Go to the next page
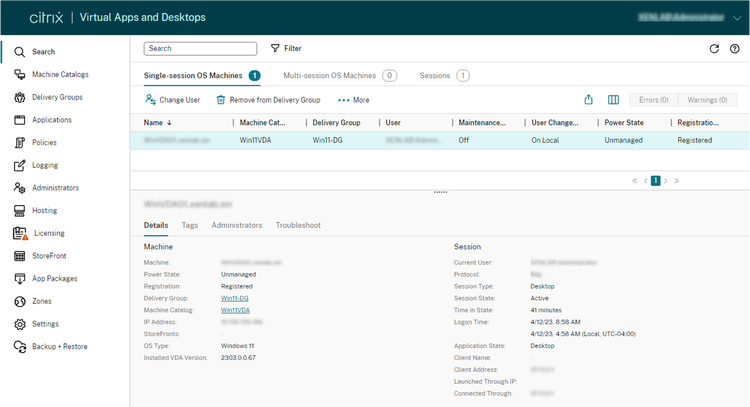This screenshot has height=407, width=750. pyautogui.click(x=666, y=181)
